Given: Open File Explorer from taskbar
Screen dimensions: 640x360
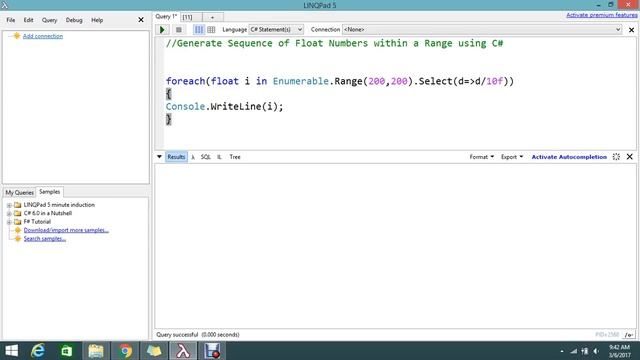Looking at the screenshot, I should click(x=96, y=351).
